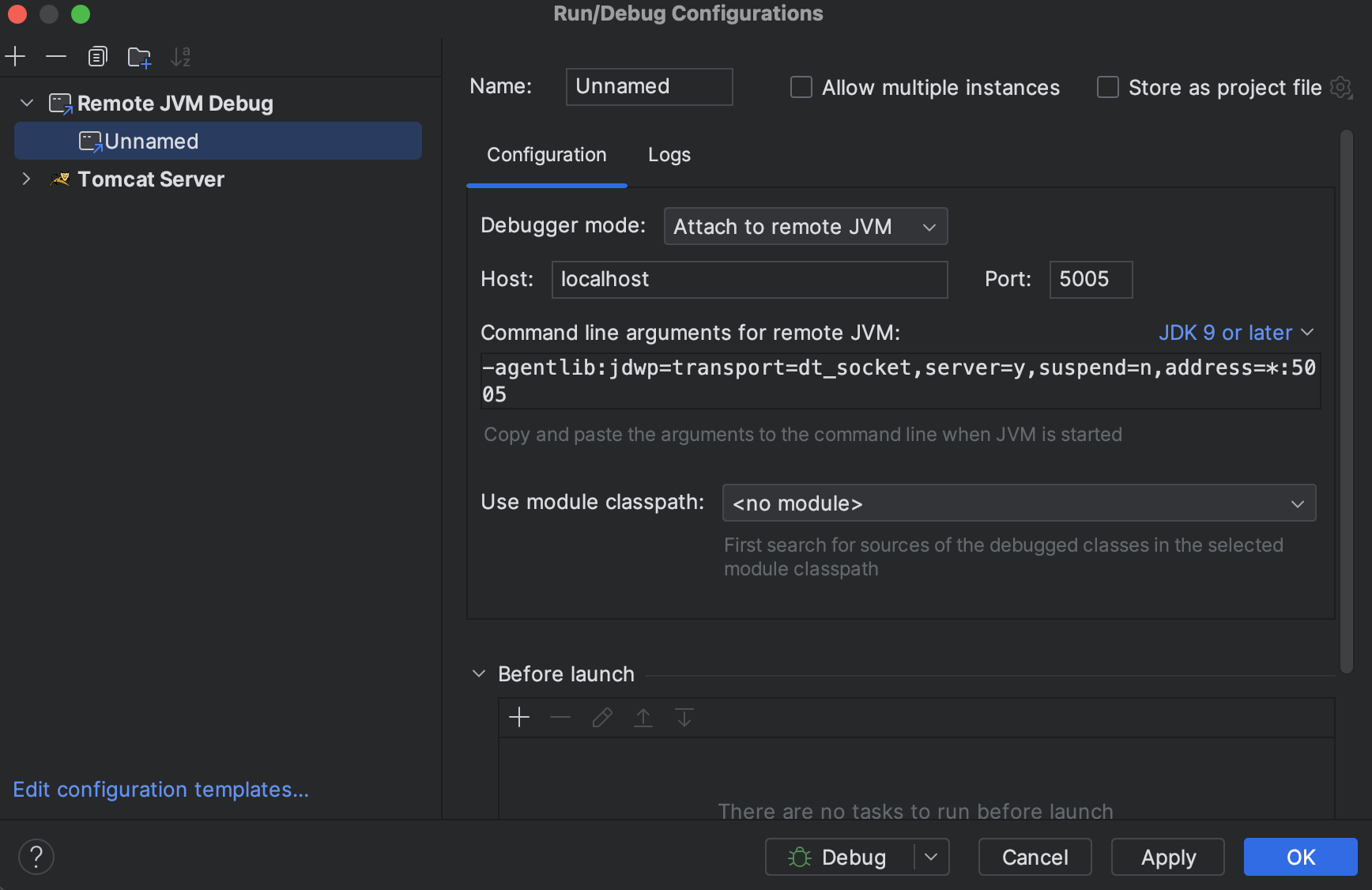Switch to the Logs tab
The height and width of the screenshot is (890, 1372).
pyautogui.click(x=669, y=155)
